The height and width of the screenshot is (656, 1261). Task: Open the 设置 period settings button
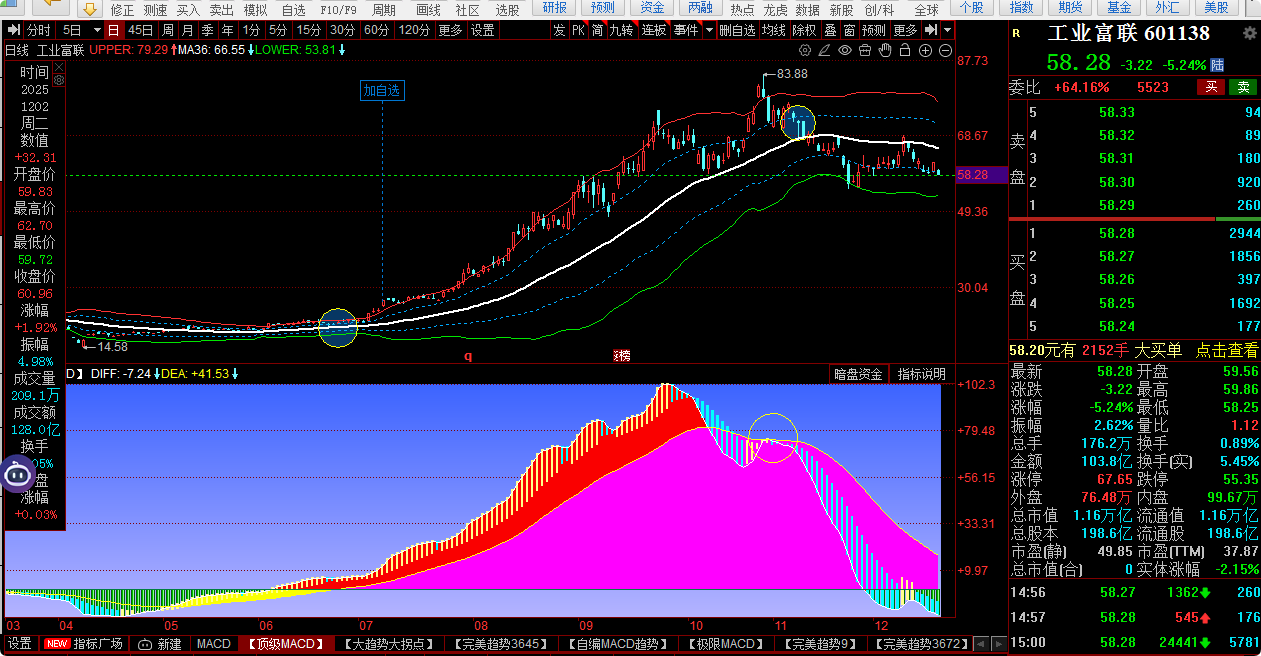(482, 30)
